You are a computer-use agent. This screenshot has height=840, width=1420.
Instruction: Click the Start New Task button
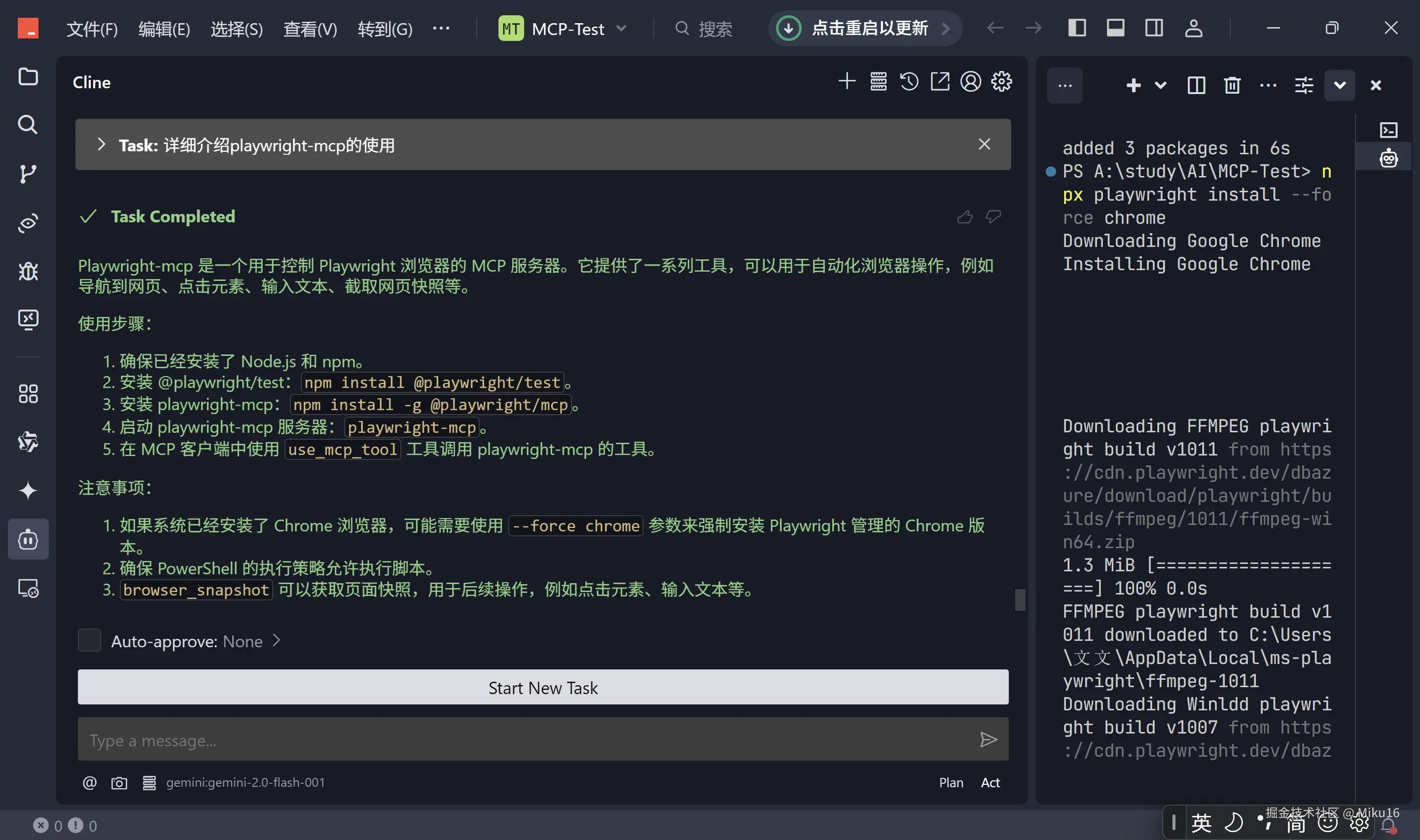click(x=542, y=687)
